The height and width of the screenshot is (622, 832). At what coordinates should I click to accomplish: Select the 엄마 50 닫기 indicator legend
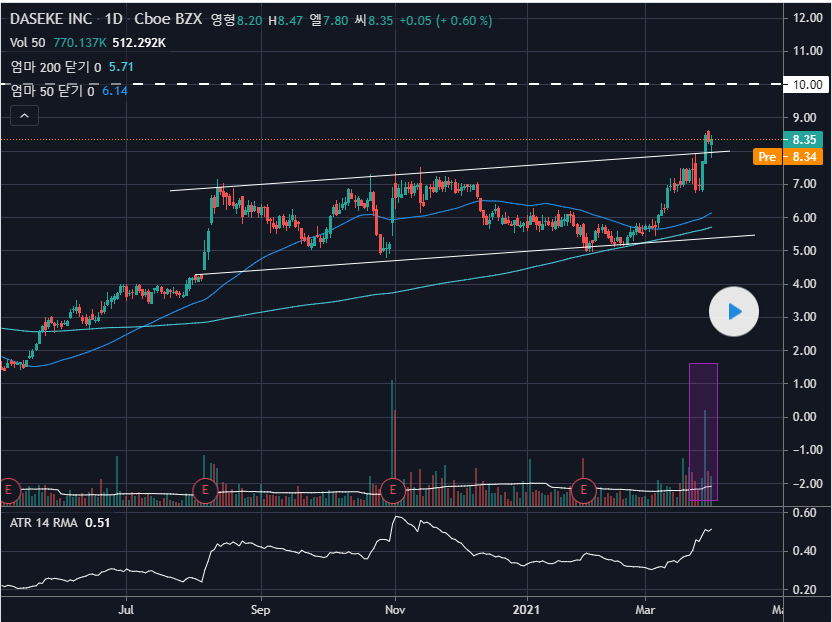point(48,91)
